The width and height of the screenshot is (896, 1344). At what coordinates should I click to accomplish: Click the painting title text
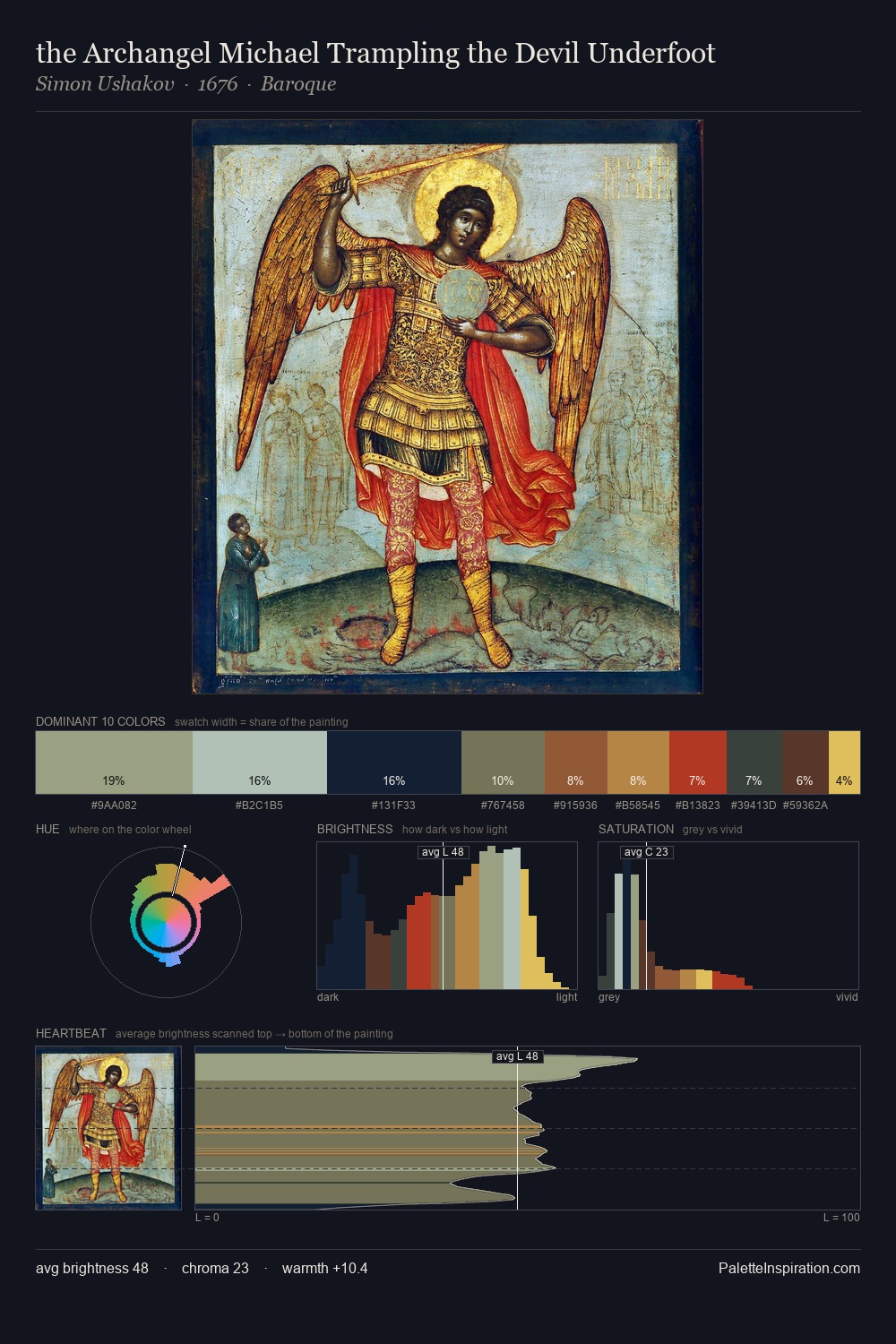[375, 54]
